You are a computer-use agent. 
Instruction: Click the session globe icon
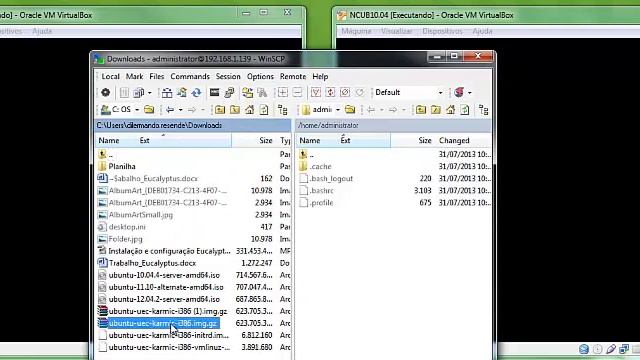pos(459,93)
